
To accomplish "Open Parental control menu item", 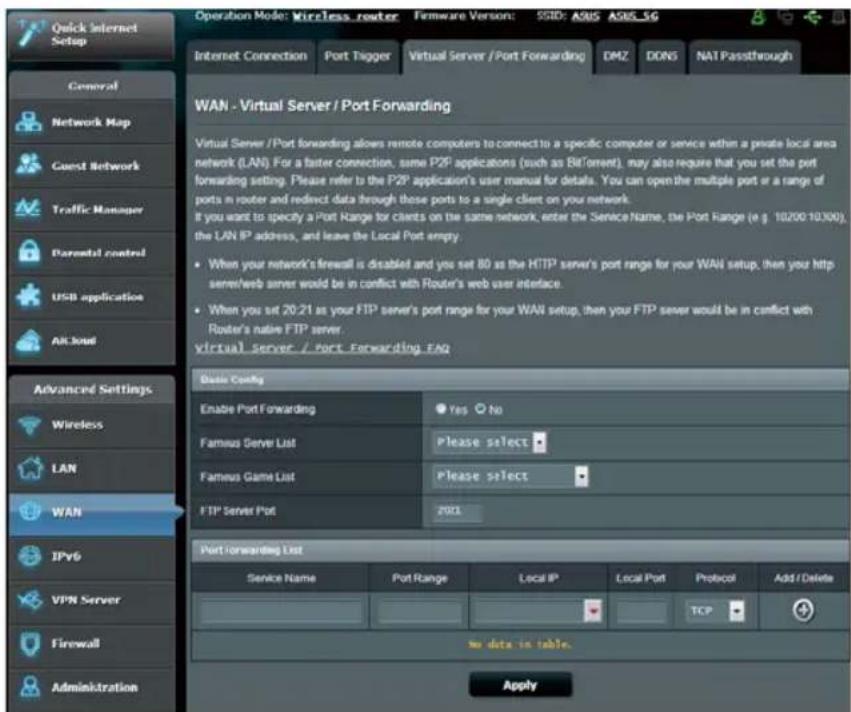I will point(91,253).
